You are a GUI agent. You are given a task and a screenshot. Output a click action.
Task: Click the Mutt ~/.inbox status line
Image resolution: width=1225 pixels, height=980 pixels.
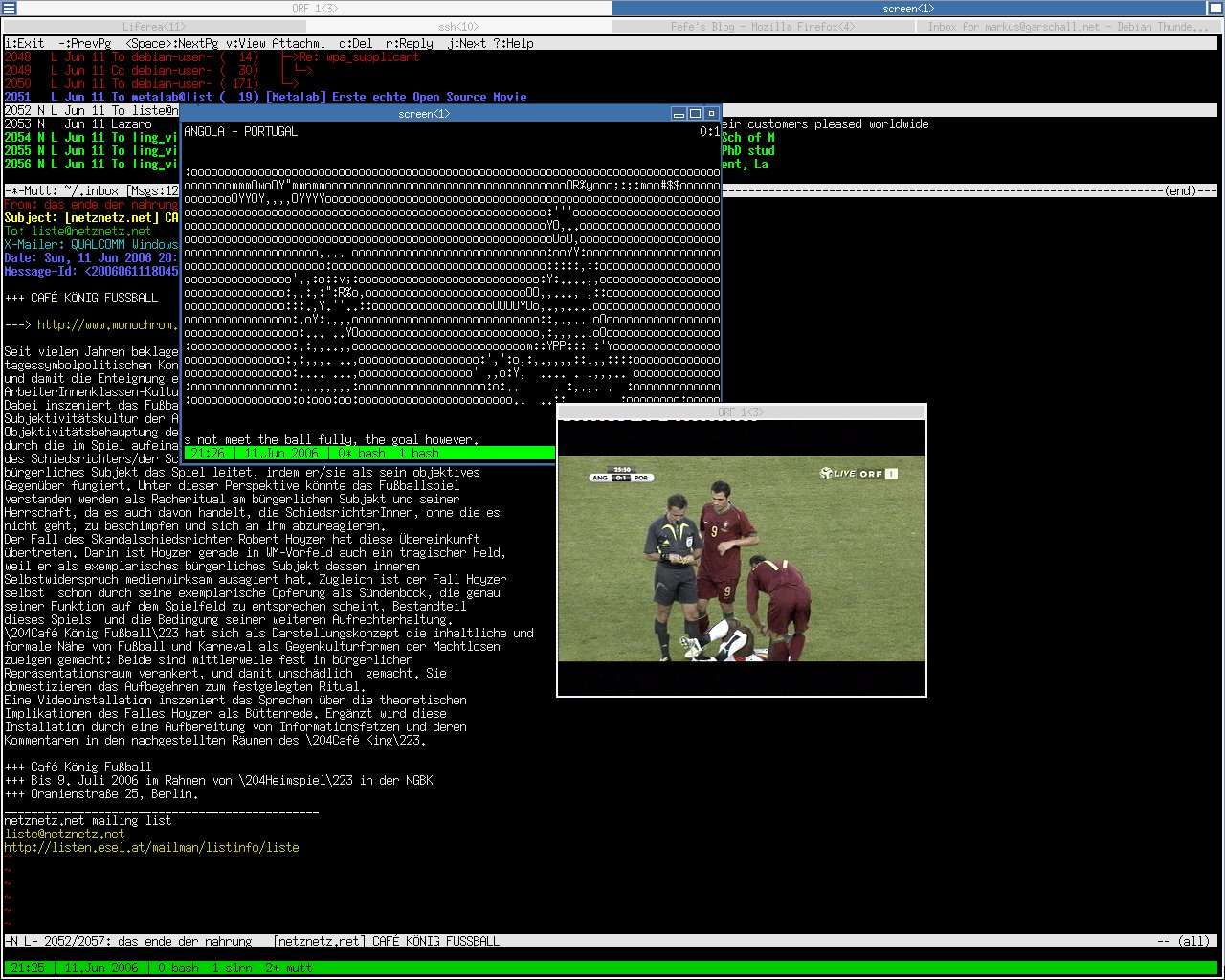92,190
